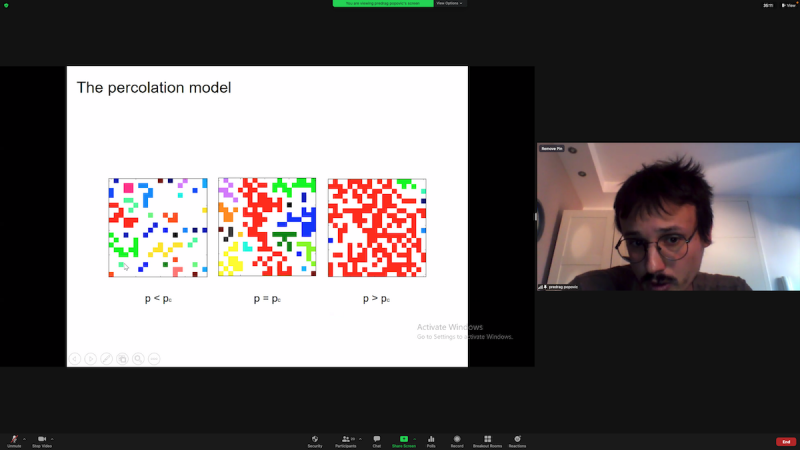Open Reactions menu
Viewport: 800px width, 450px height.
pyautogui.click(x=517, y=440)
